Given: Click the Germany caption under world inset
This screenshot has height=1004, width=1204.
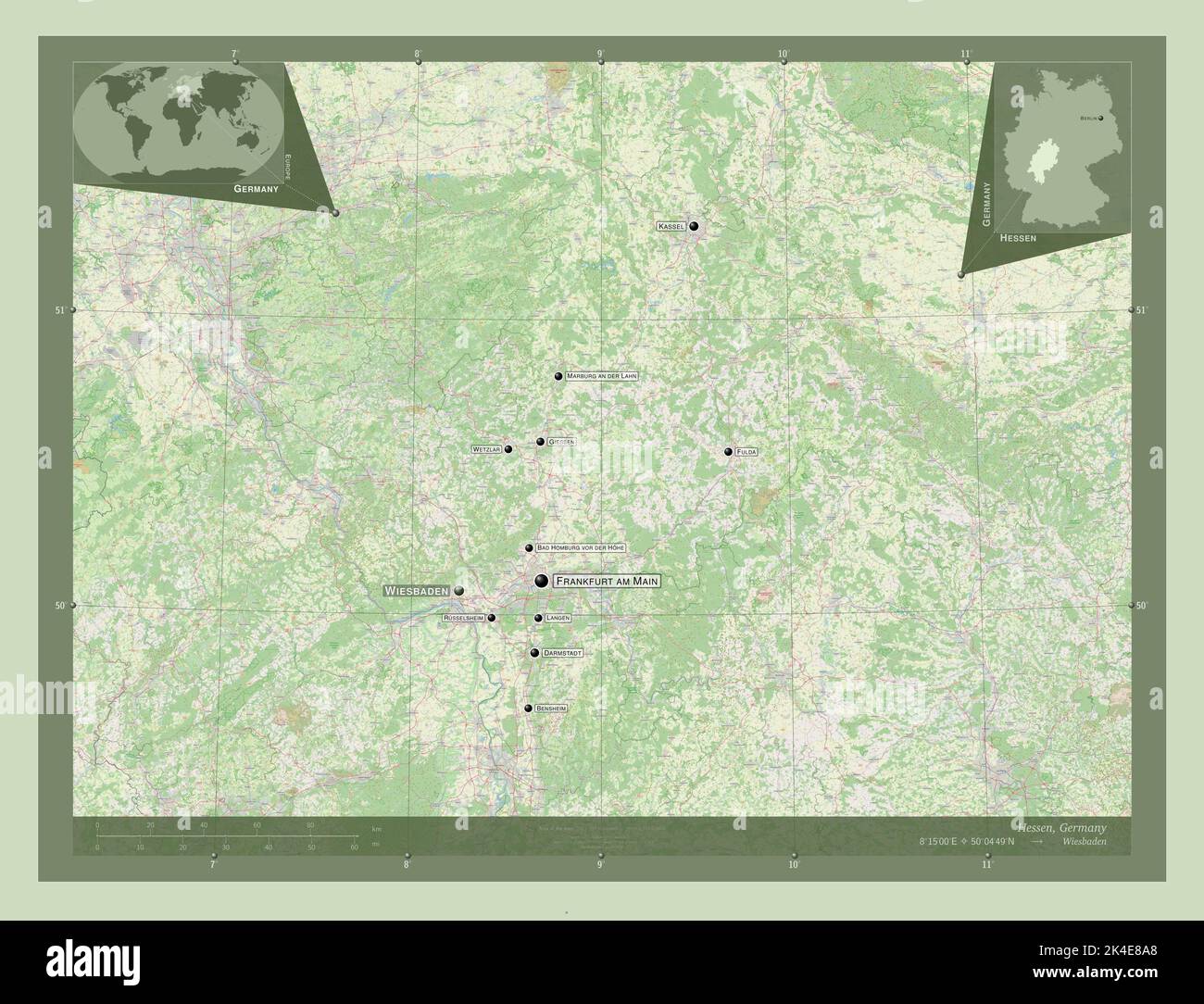Looking at the screenshot, I should 257,189.
